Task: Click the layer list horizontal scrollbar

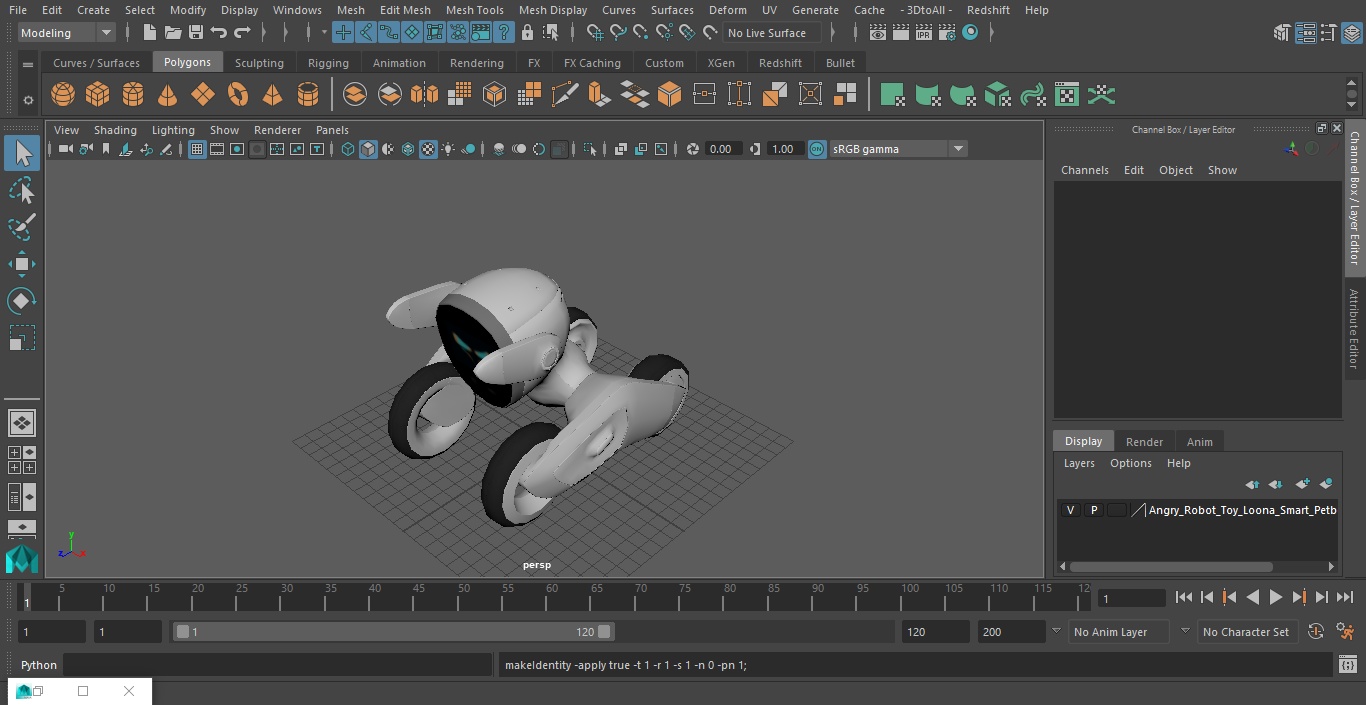Action: click(1171, 566)
